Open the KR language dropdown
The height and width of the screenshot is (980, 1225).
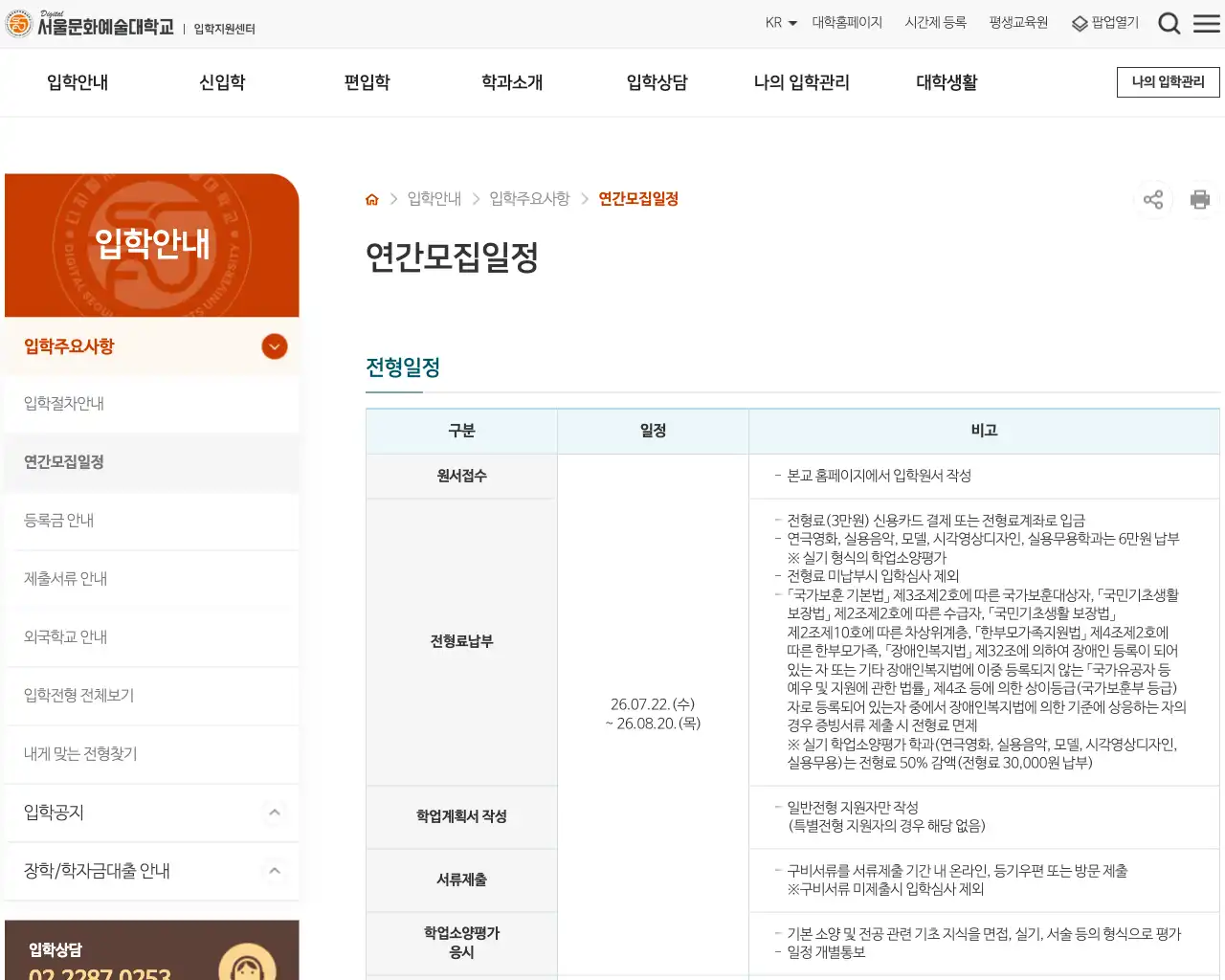[781, 22]
